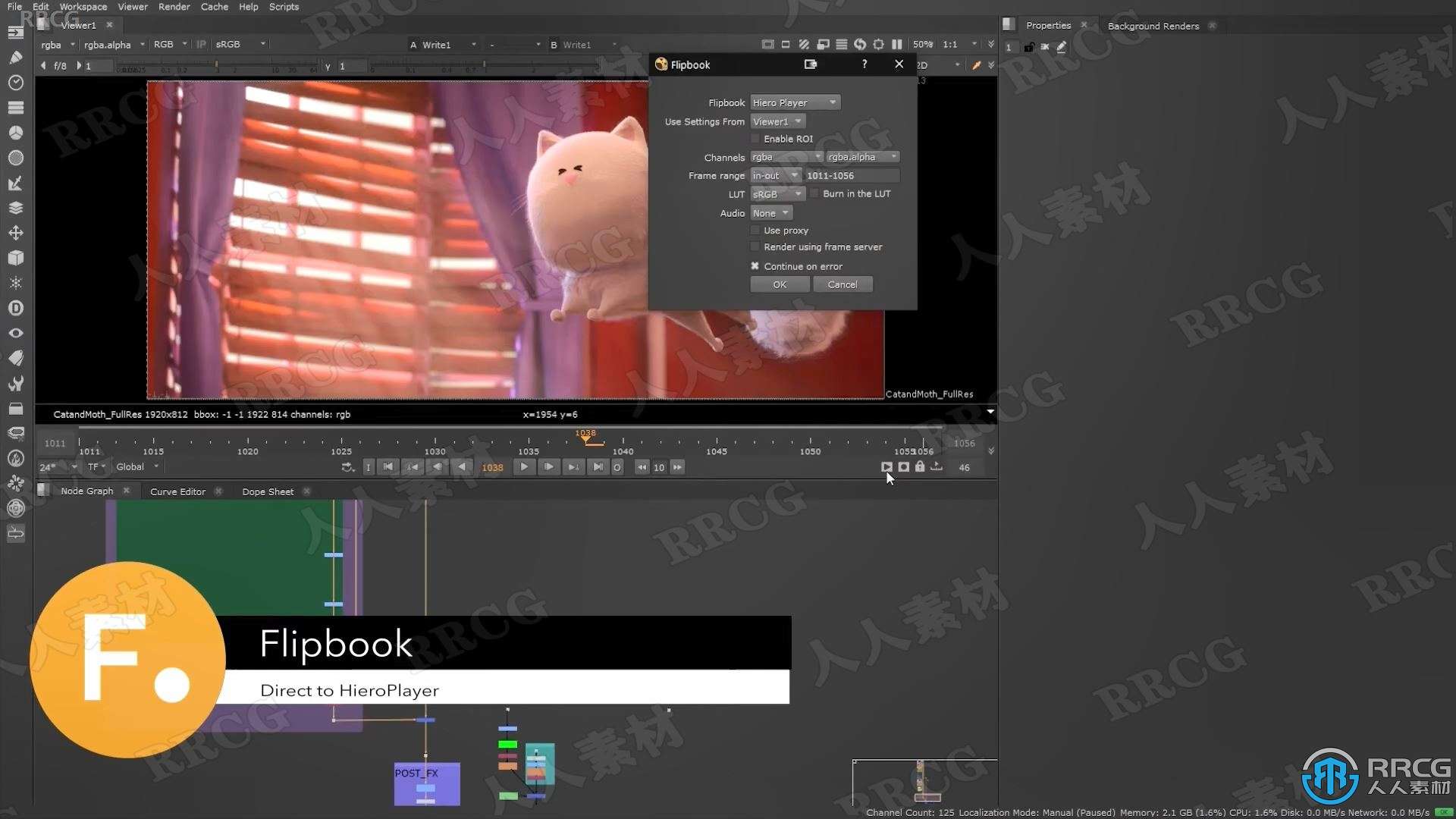Jump to the first frame button
Image resolution: width=1456 pixels, height=819 pixels.
[x=388, y=467]
